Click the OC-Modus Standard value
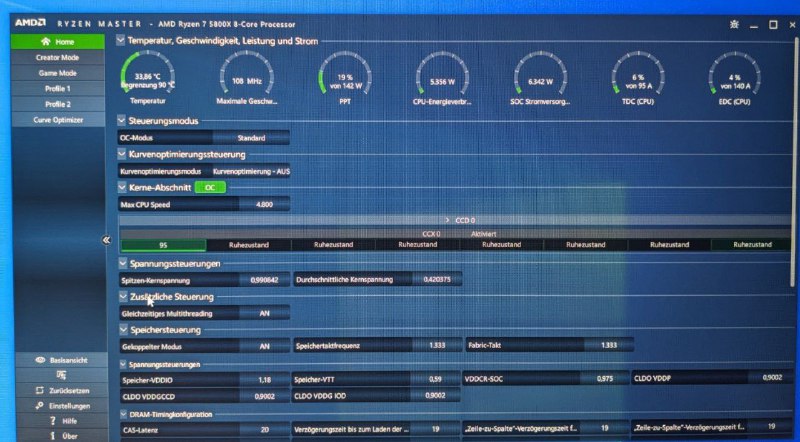Viewport: 800px width, 442px height. click(251, 138)
